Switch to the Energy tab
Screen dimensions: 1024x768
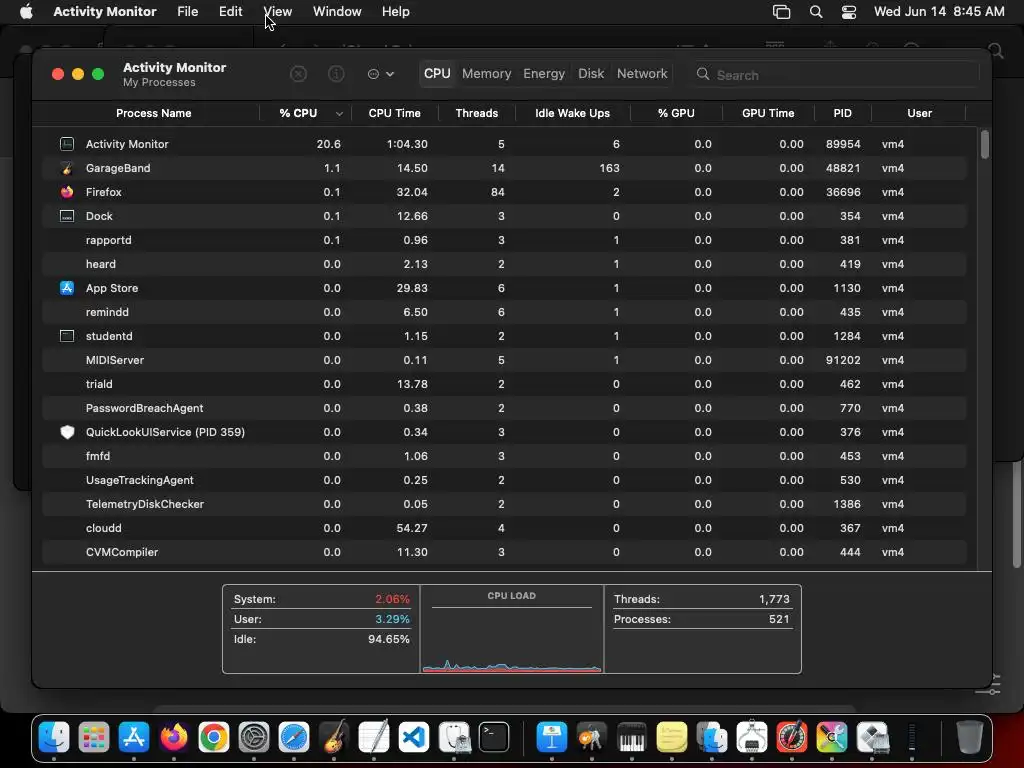543,74
